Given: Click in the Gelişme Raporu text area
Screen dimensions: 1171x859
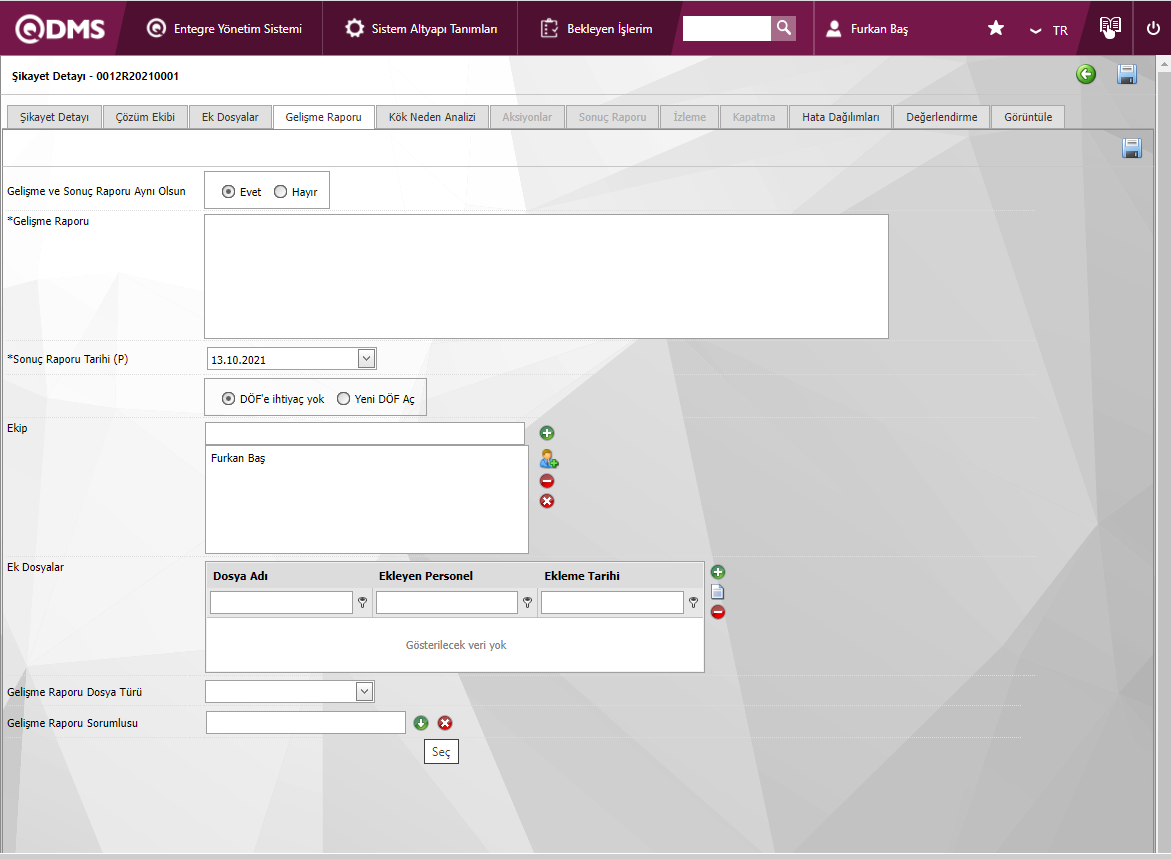Looking at the screenshot, I should click(546, 276).
